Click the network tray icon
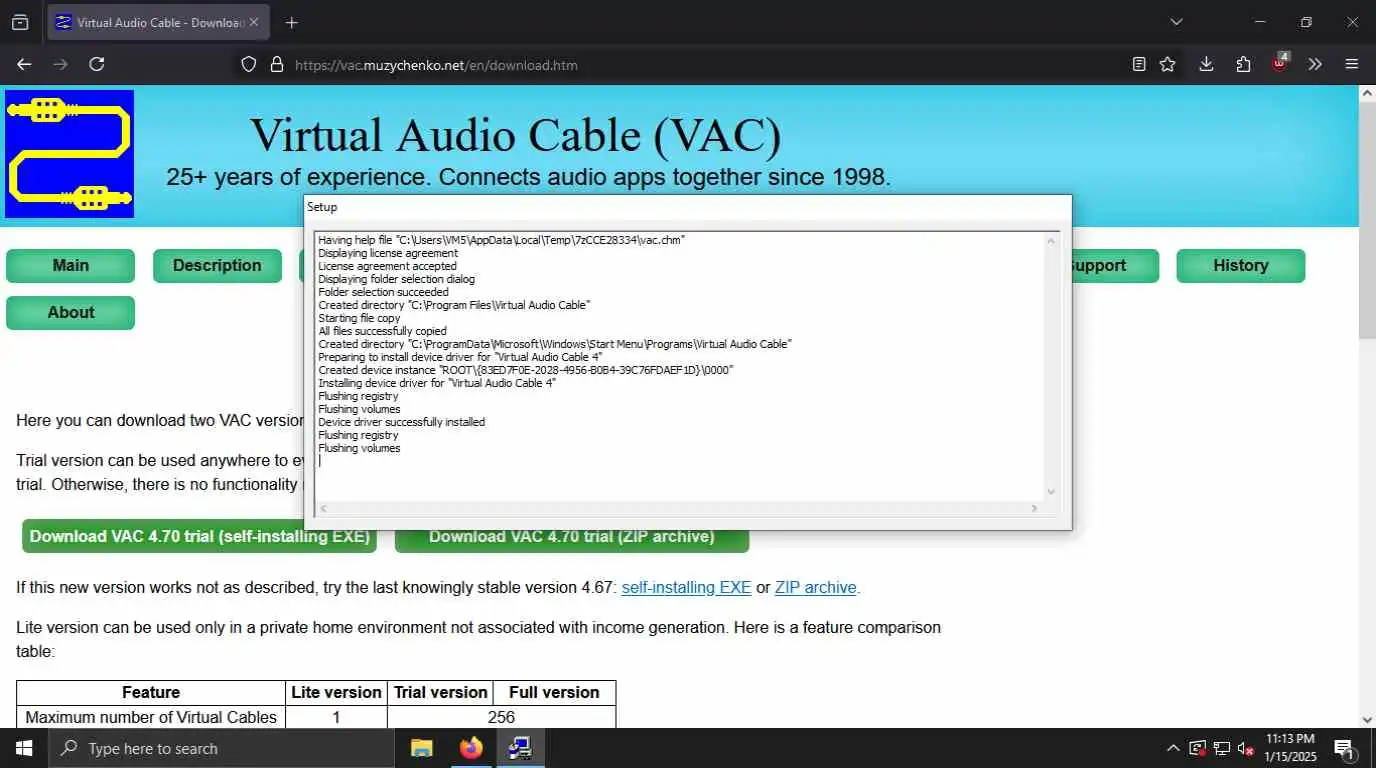1376x768 pixels. point(1222,748)
